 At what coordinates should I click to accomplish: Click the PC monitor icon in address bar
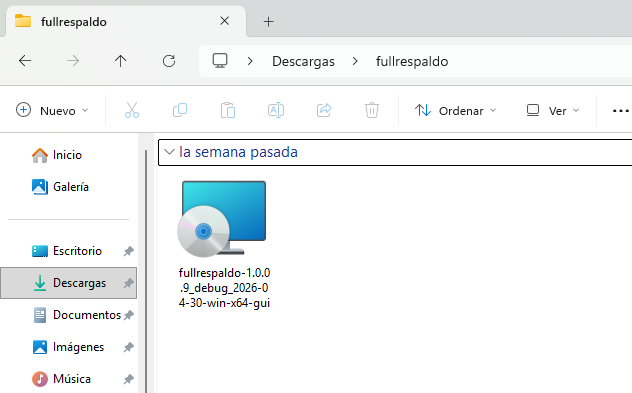pos(220,61)
